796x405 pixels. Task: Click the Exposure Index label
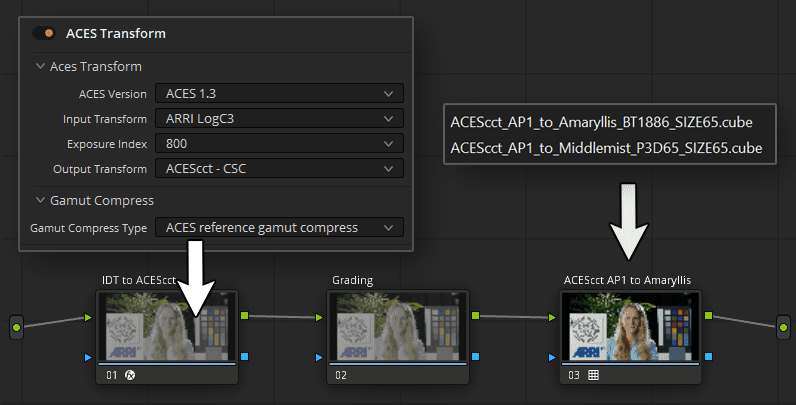point(107,144)
